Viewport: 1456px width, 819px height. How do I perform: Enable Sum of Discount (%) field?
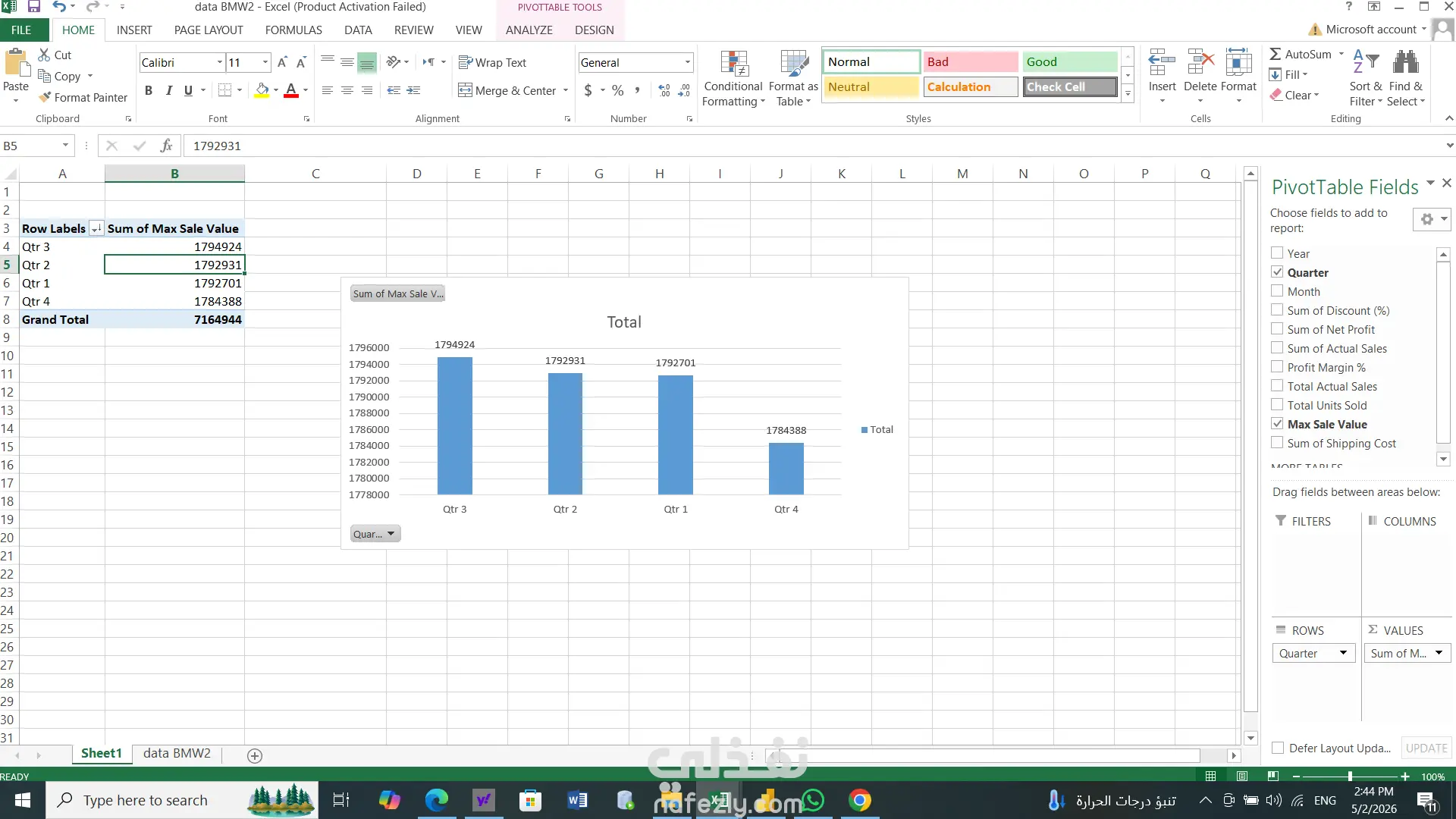(x=1277, y=310)
